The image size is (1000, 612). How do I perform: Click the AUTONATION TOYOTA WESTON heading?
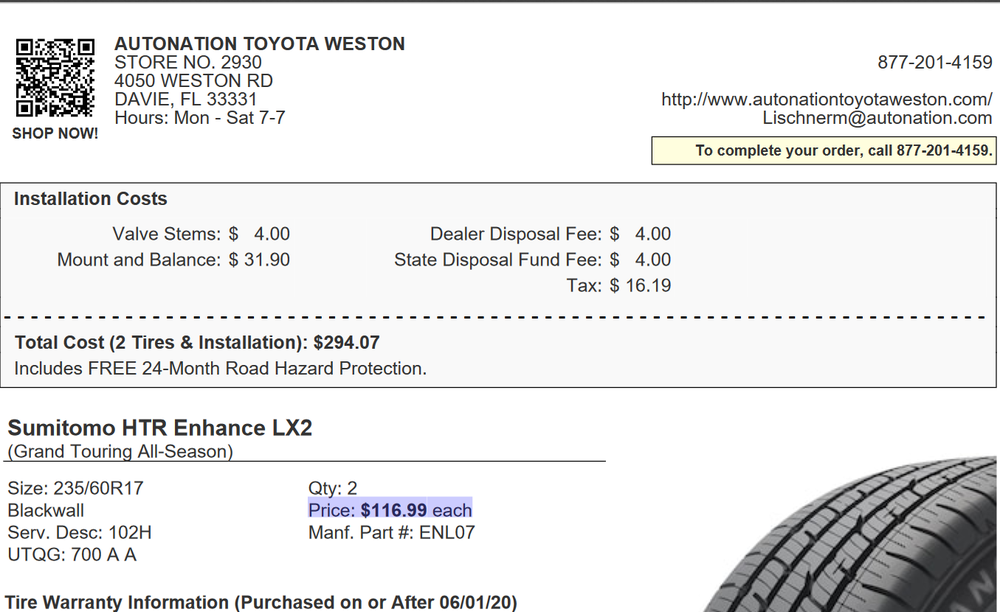click(260, 44)
